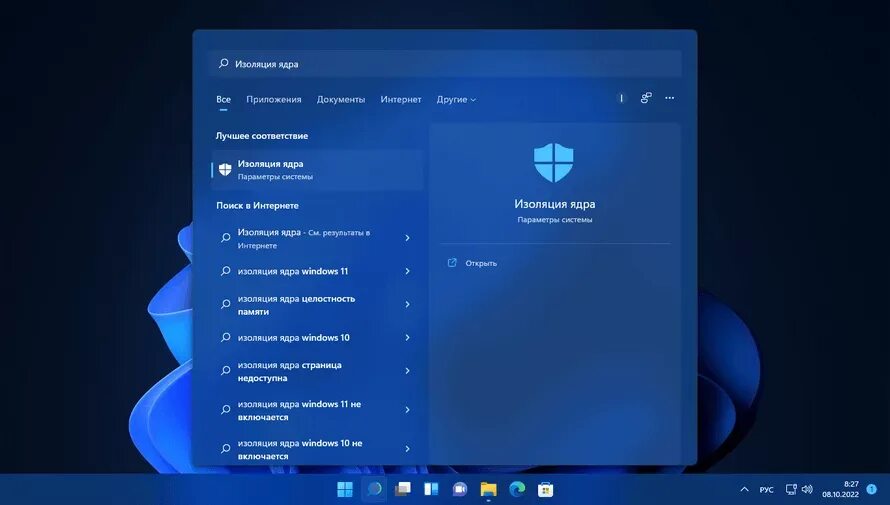Image resolution: width=890 pixels, height=505 pixels.
Task: Click Параметры системы text in preview pane
Action: pos(555,220)
